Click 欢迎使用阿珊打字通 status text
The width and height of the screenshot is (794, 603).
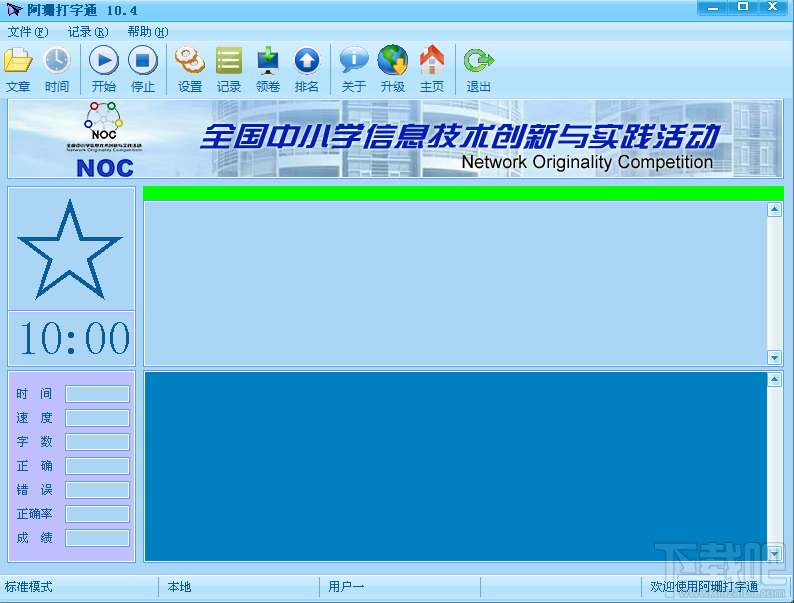(x=704, y=587)
